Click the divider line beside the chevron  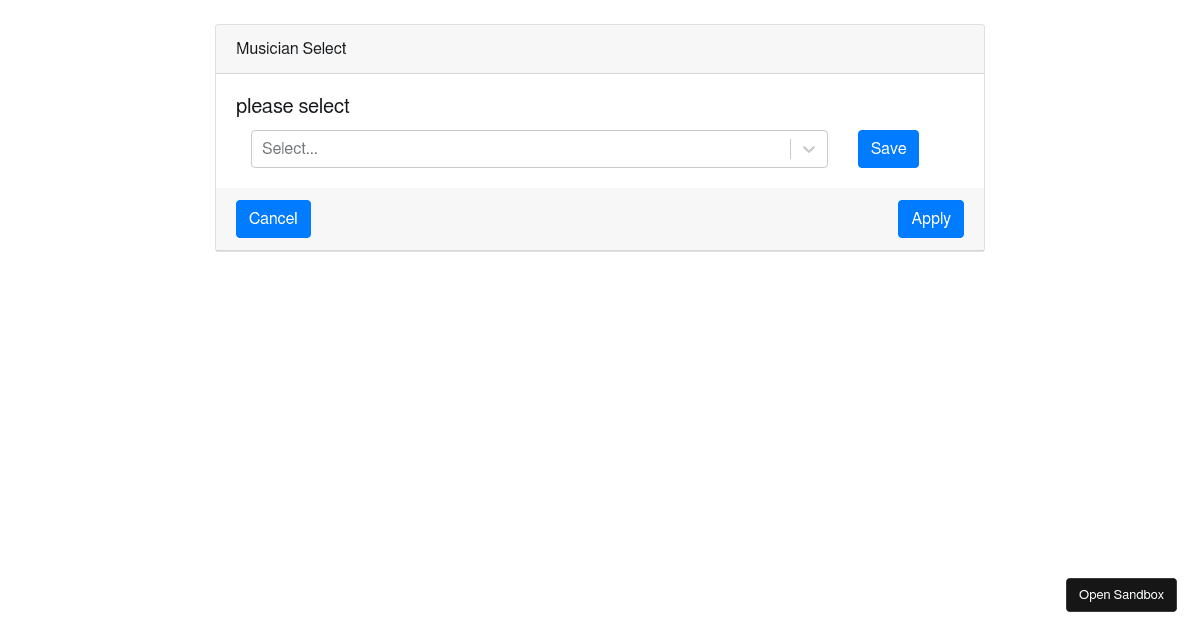[791, 148]
